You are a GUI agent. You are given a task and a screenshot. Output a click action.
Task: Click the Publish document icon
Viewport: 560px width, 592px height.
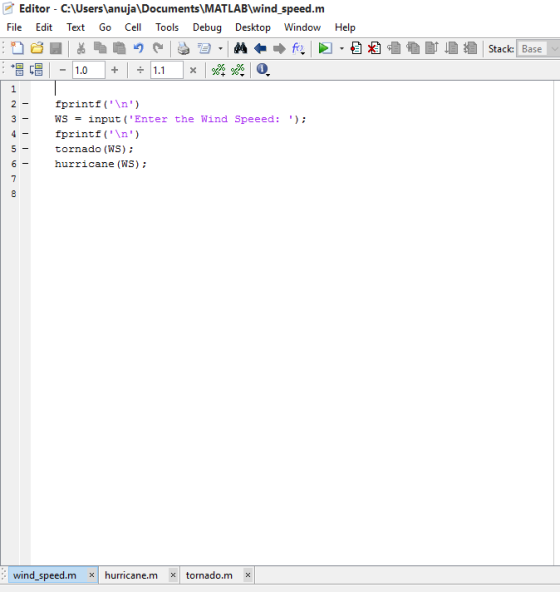[x=204, y=48]
